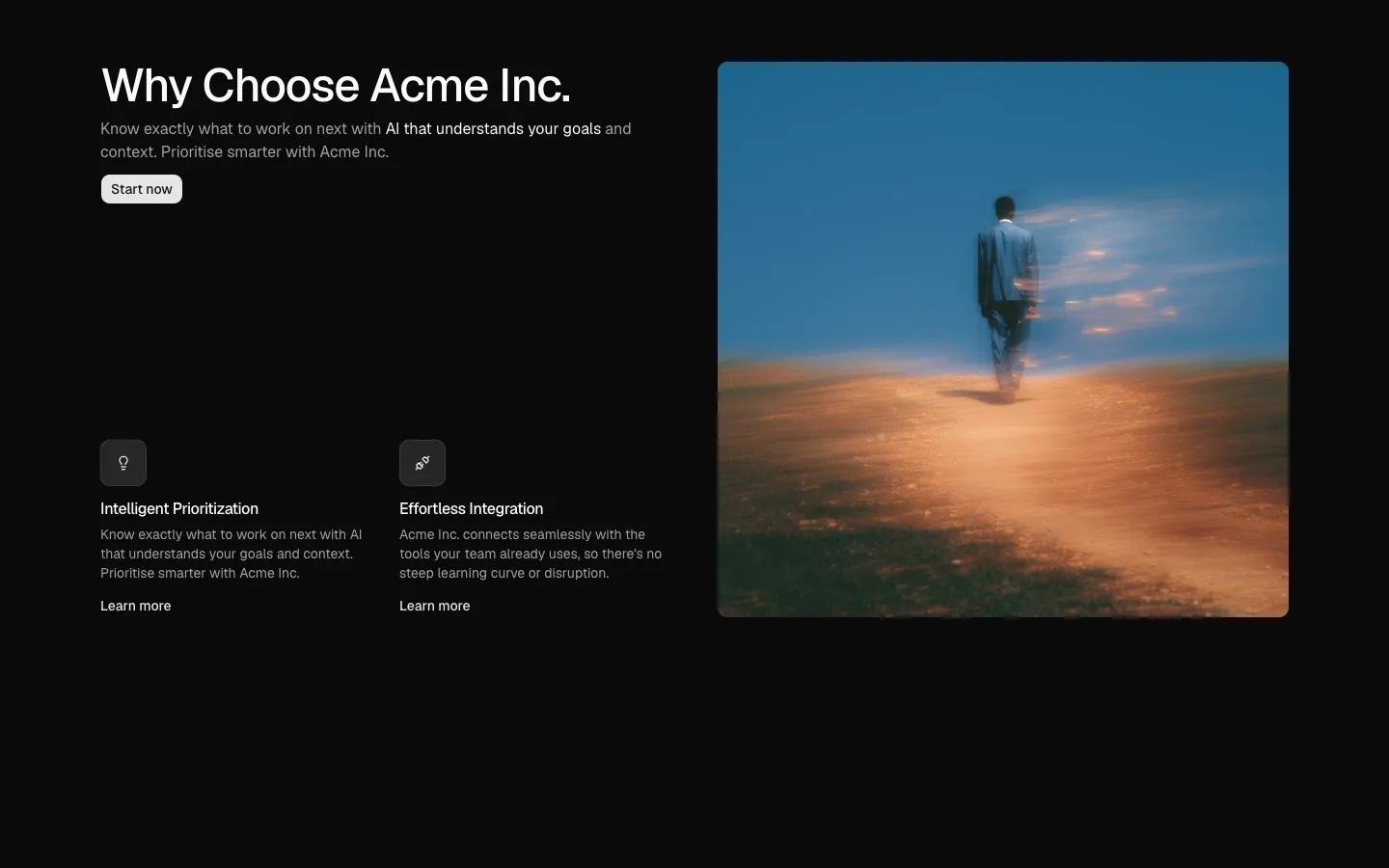
Task: Select the Intelligent Prioritization title
Action: pyautogui.click(x=179, y=508)
